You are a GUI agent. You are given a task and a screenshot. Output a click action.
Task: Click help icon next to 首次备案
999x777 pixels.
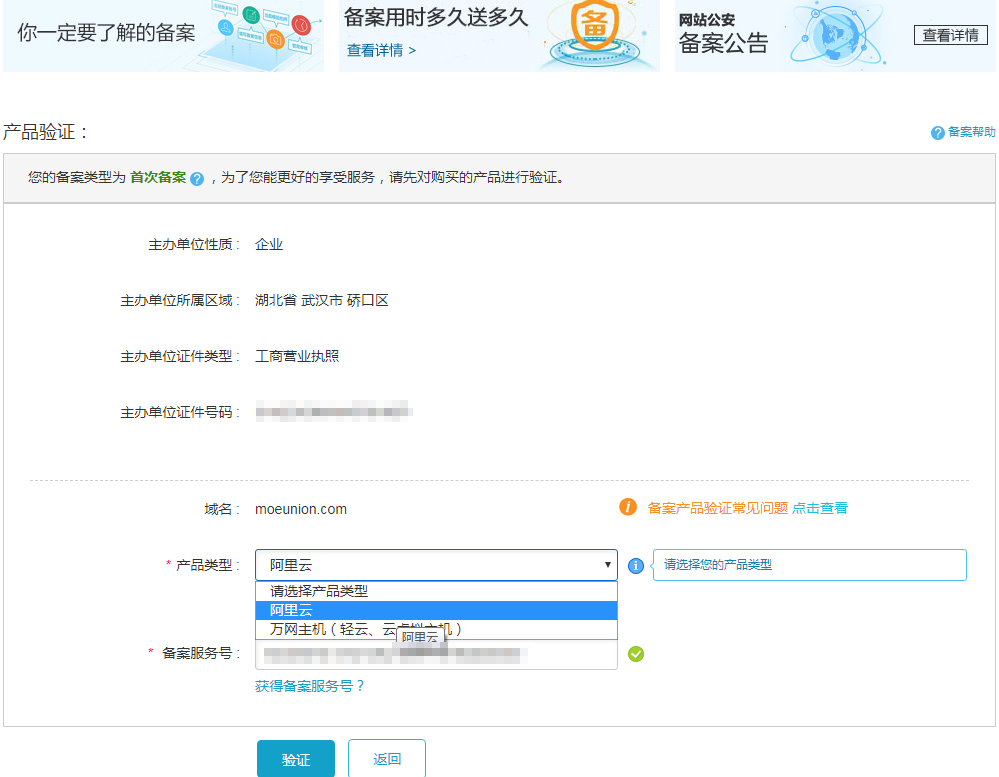click(x=197, y=179)
